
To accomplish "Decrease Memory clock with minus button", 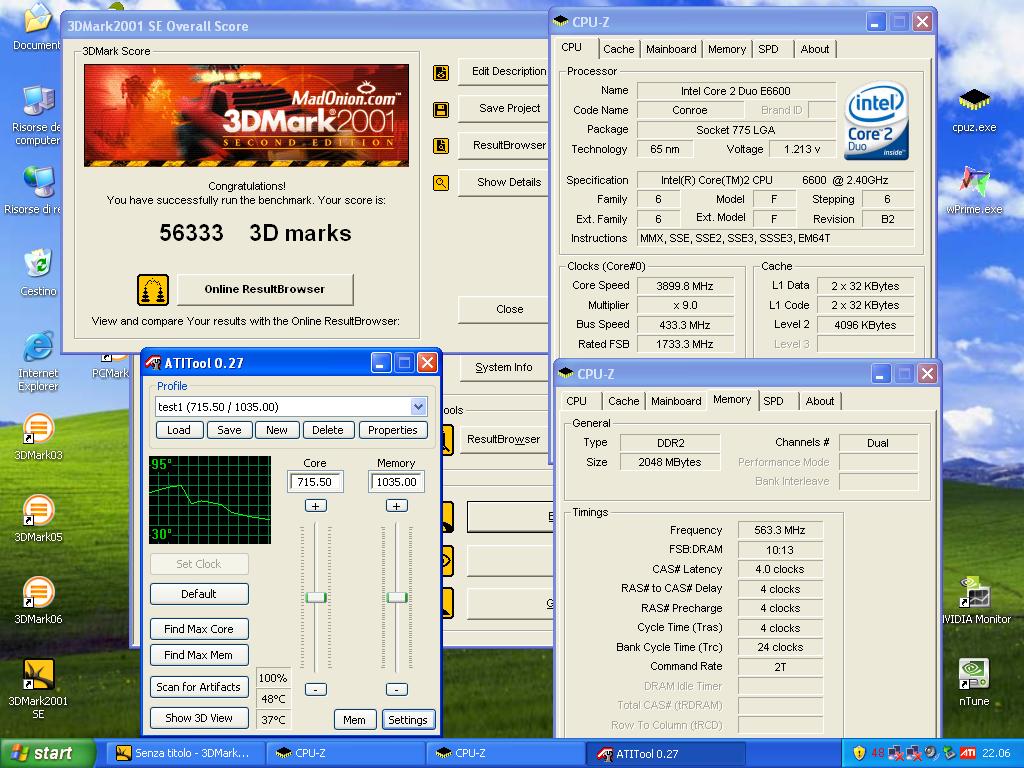I will click(397, 690).
